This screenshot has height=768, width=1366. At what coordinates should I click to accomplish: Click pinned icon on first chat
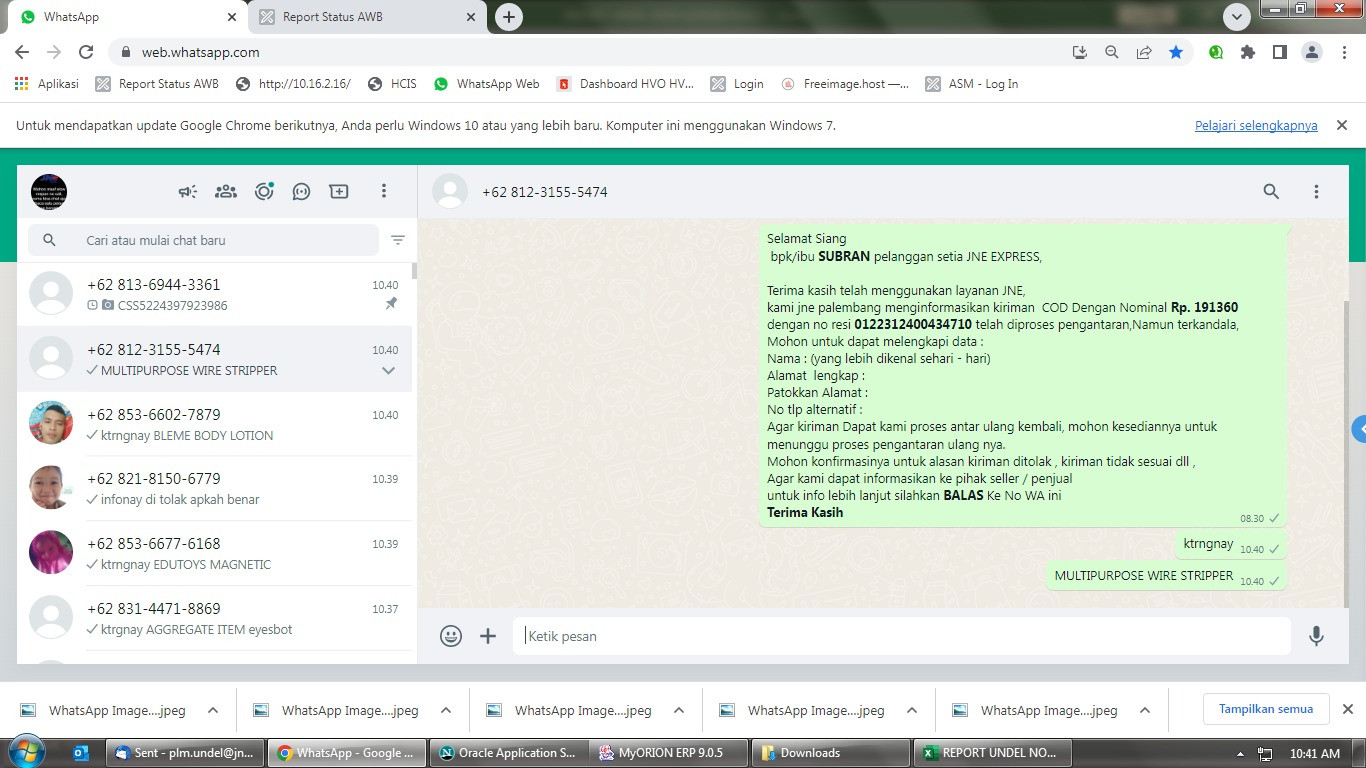(391, 304)
